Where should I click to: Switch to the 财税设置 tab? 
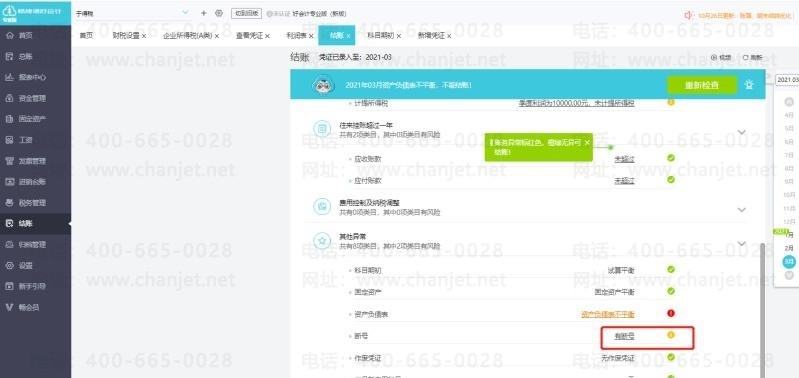coord(126,36)
